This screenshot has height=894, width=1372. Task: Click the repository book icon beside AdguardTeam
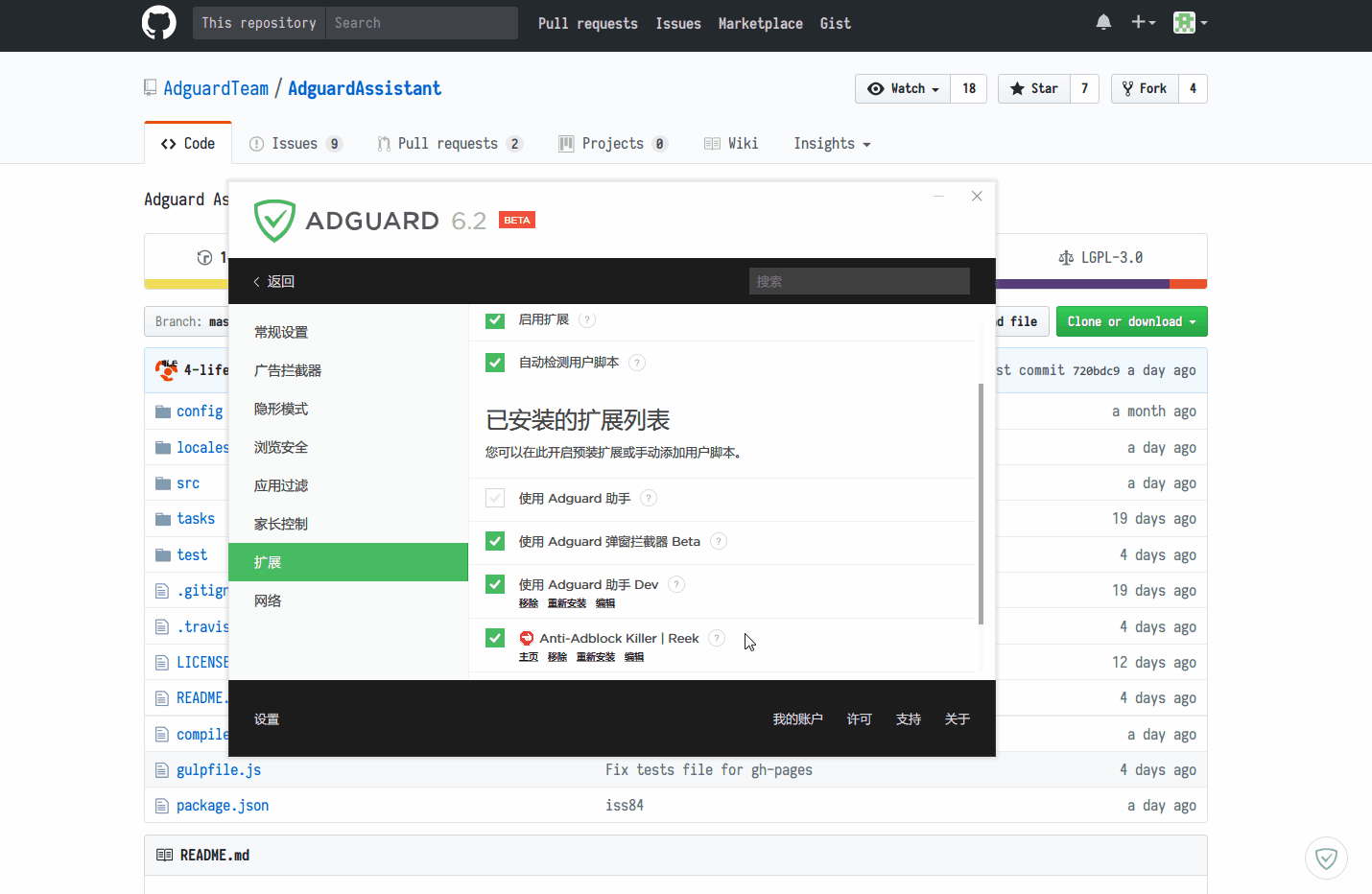(150, 87)
